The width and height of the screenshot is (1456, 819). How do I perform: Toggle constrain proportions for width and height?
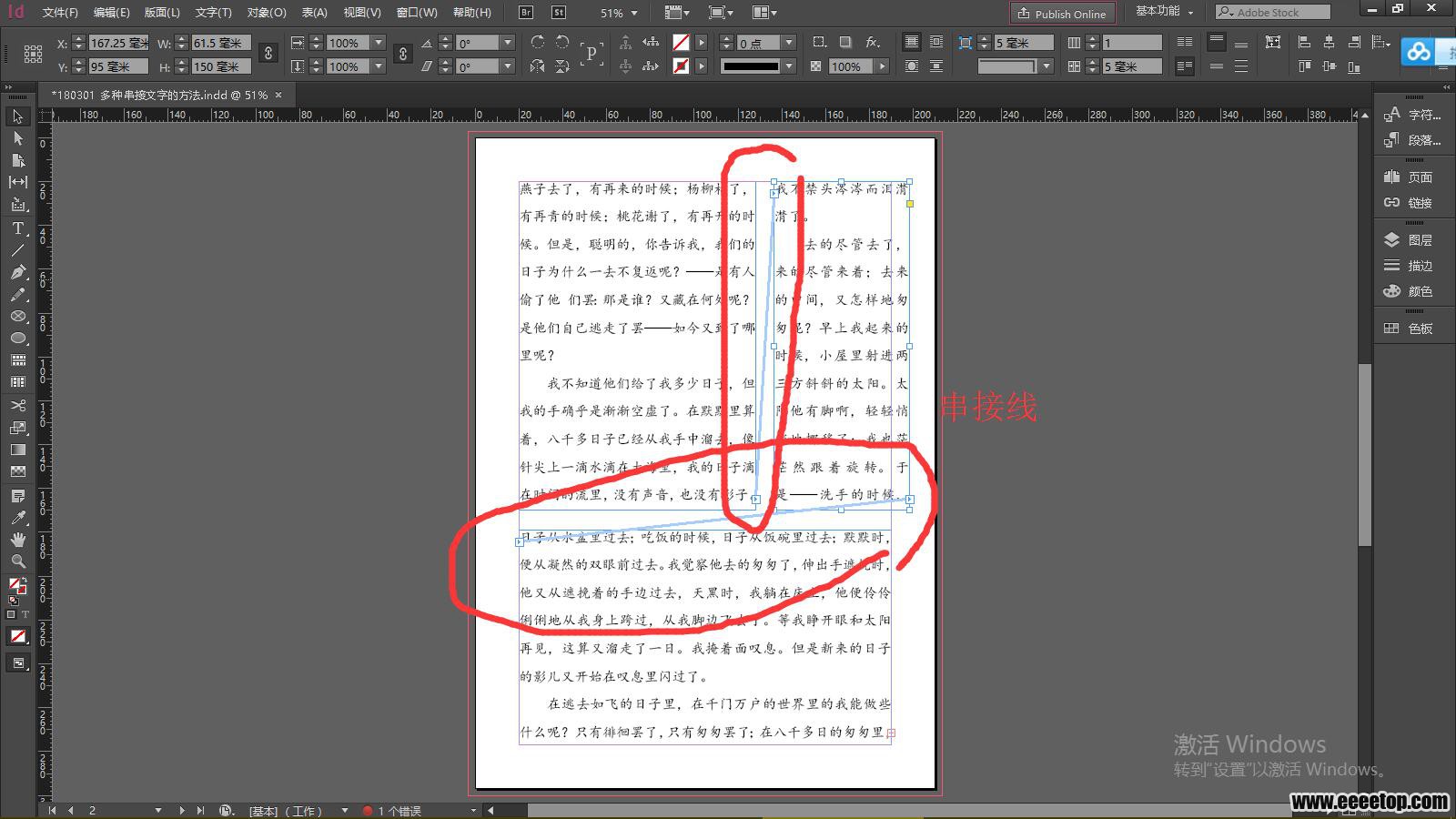(268, 54)
